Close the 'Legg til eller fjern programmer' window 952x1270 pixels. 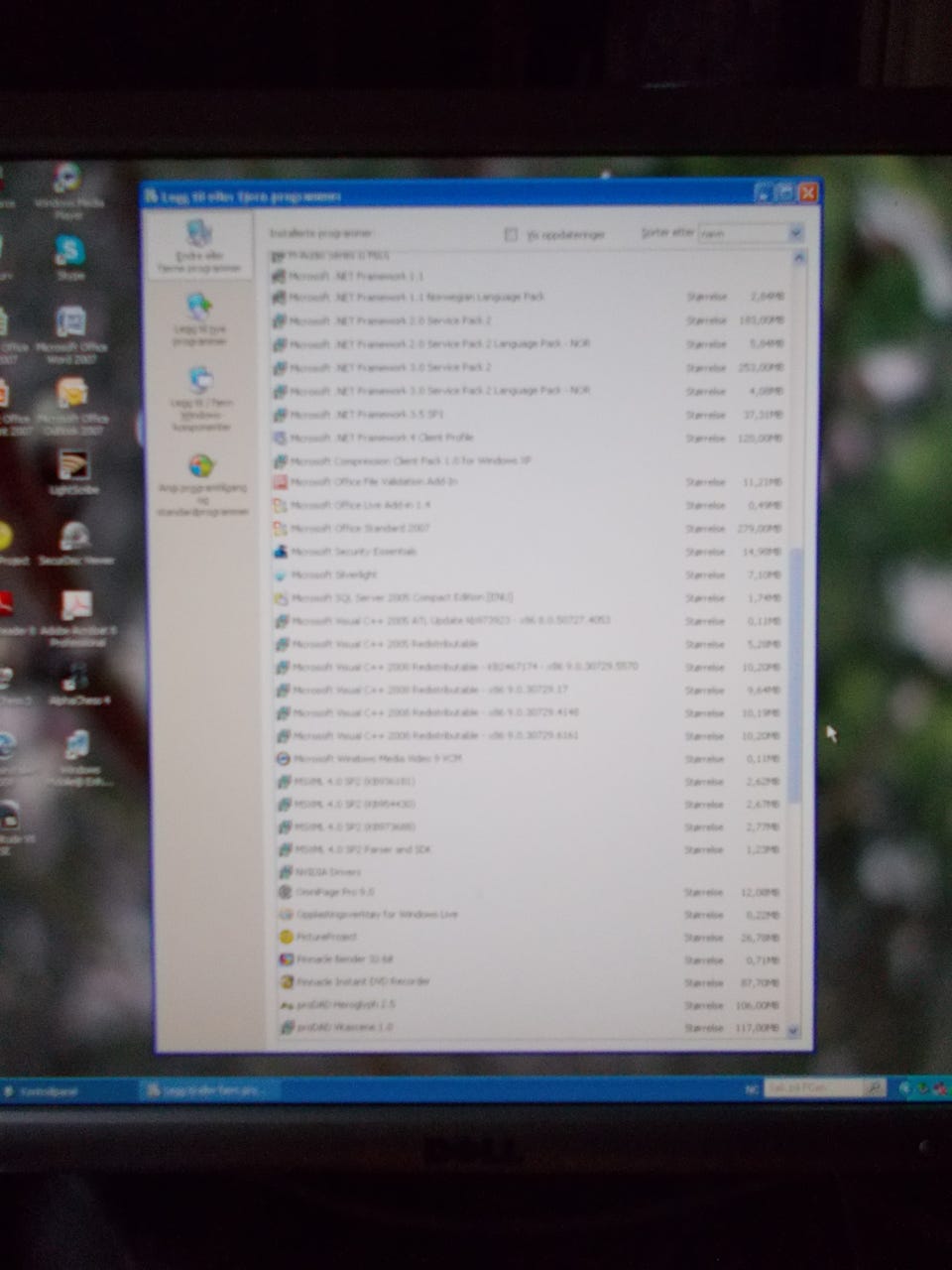click(808, 192)
